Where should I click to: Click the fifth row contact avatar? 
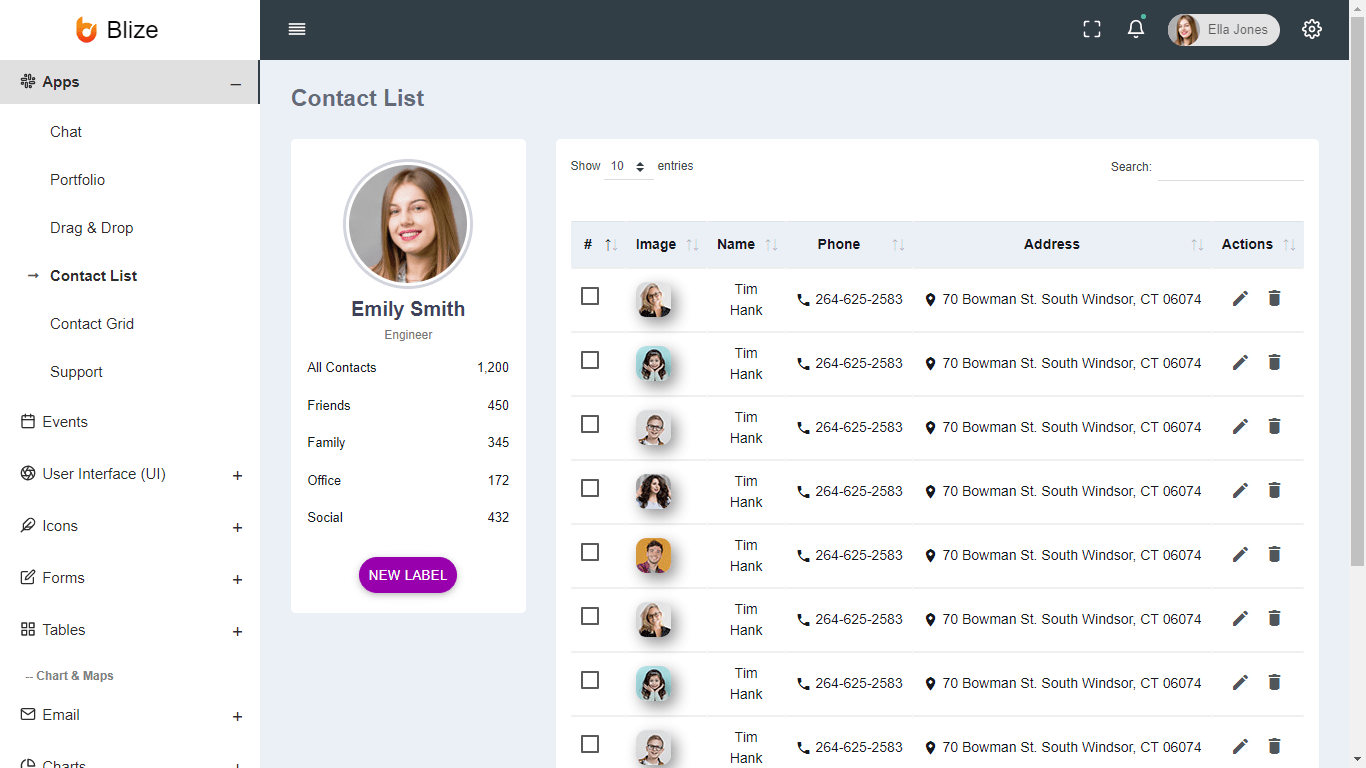coord(653,555)
